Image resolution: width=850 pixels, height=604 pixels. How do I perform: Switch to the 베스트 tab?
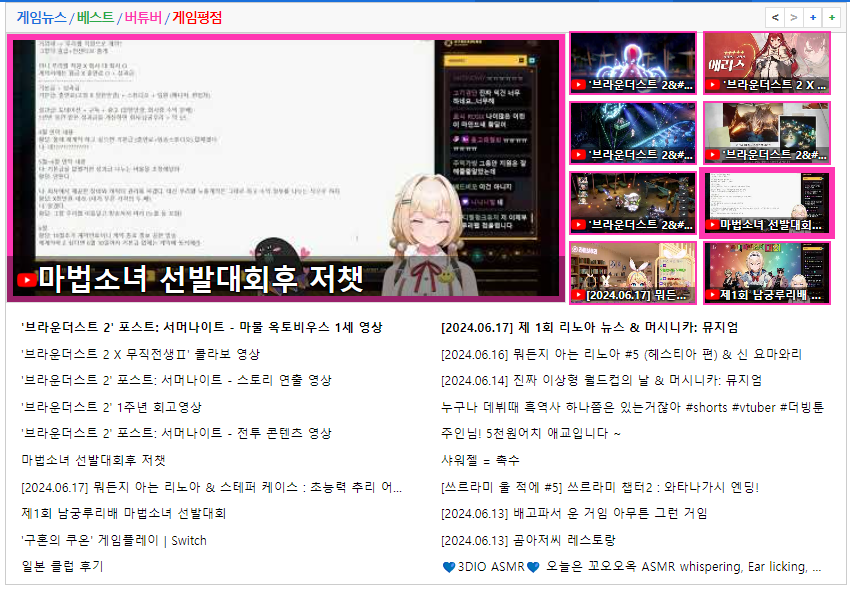coord(95,17)
